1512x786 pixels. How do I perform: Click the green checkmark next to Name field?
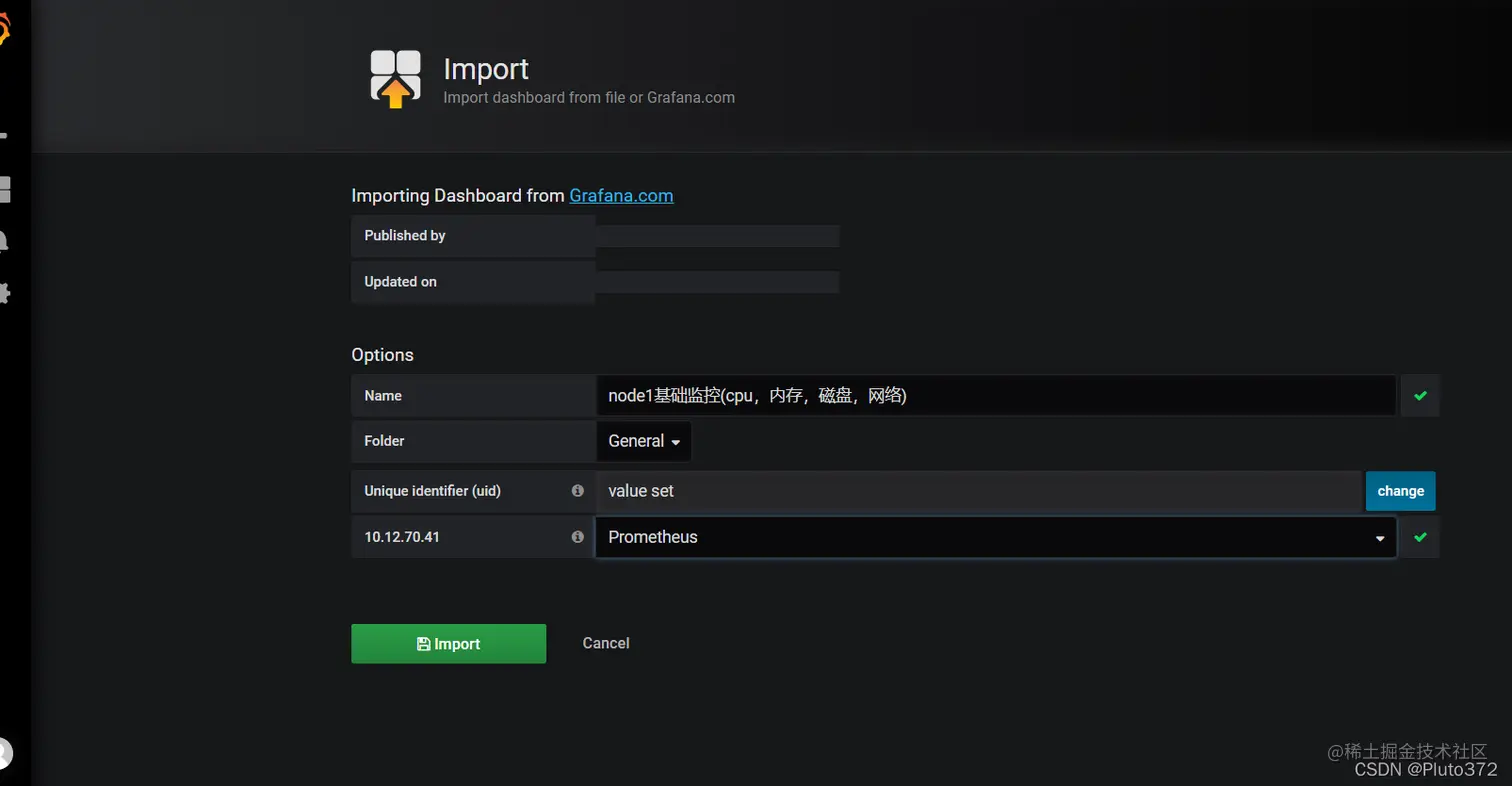(1420, 395)
